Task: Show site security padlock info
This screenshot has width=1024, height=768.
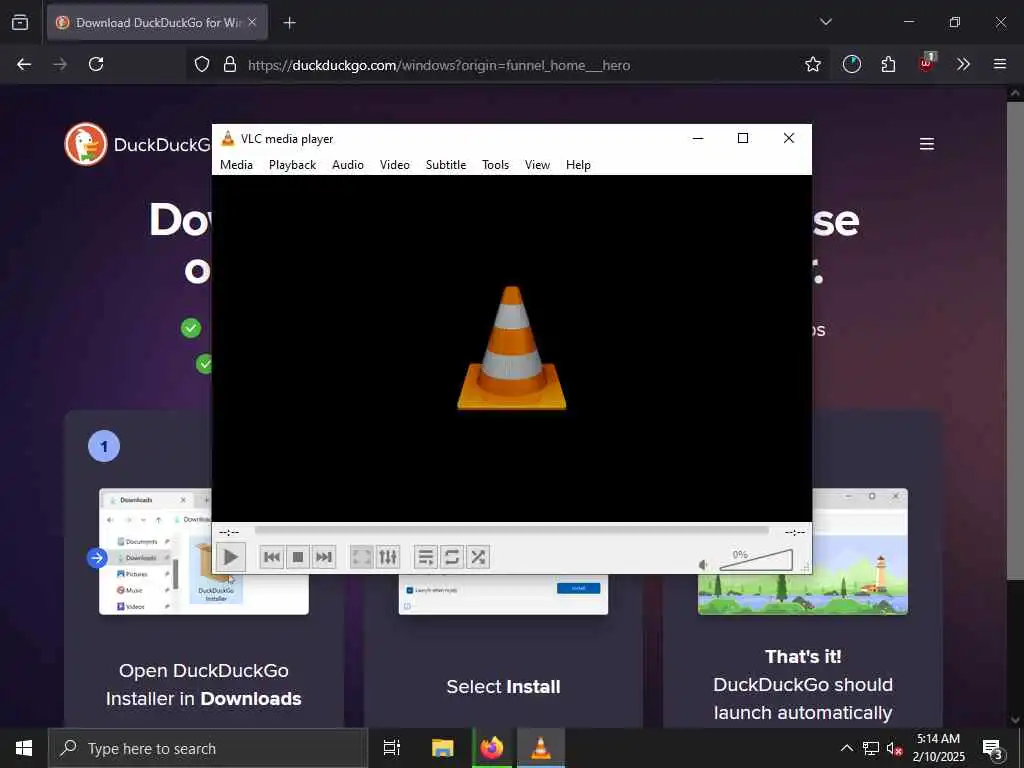Action: [x=230, y=64]
